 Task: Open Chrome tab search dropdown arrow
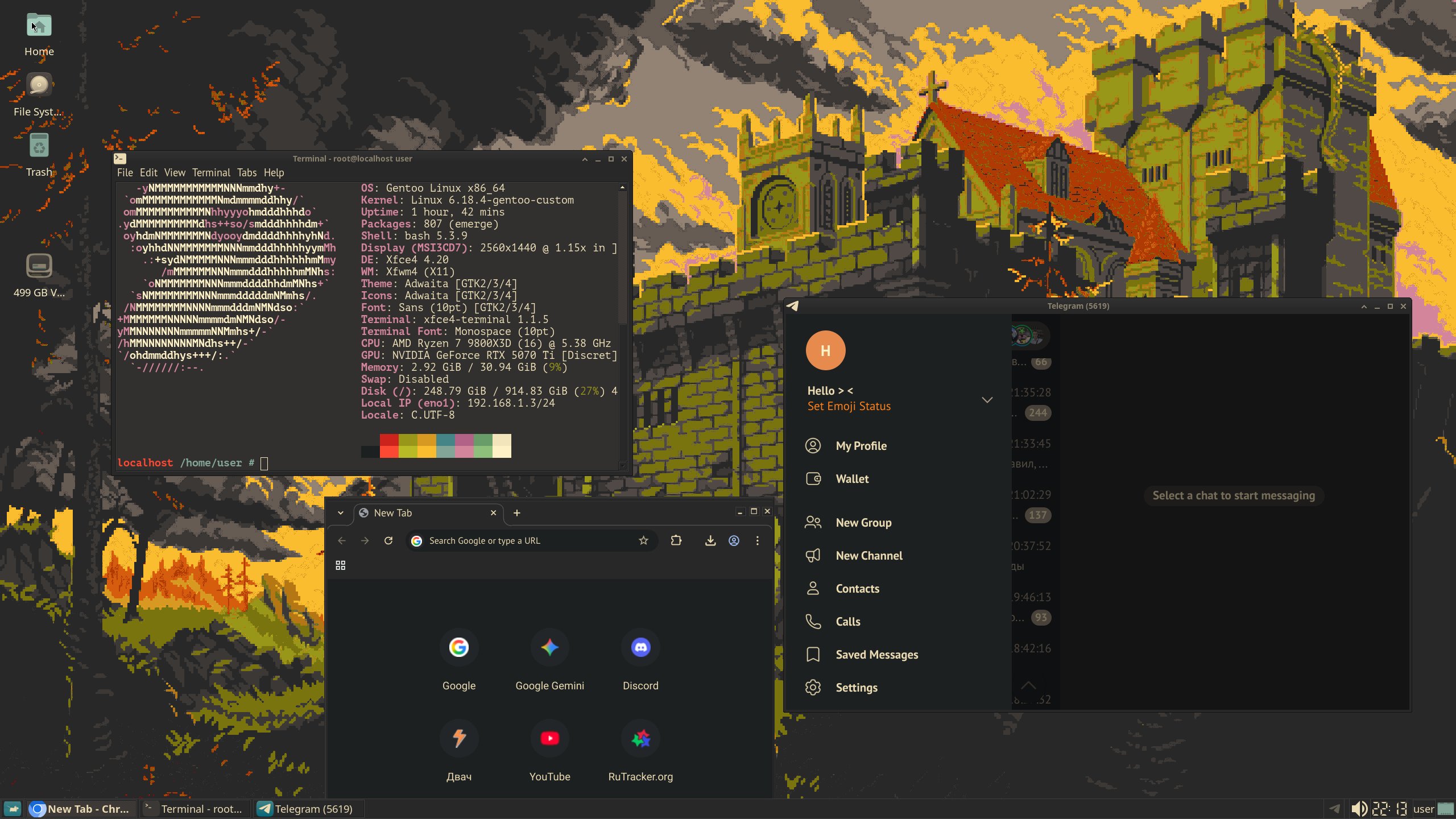tap(340, 512)
